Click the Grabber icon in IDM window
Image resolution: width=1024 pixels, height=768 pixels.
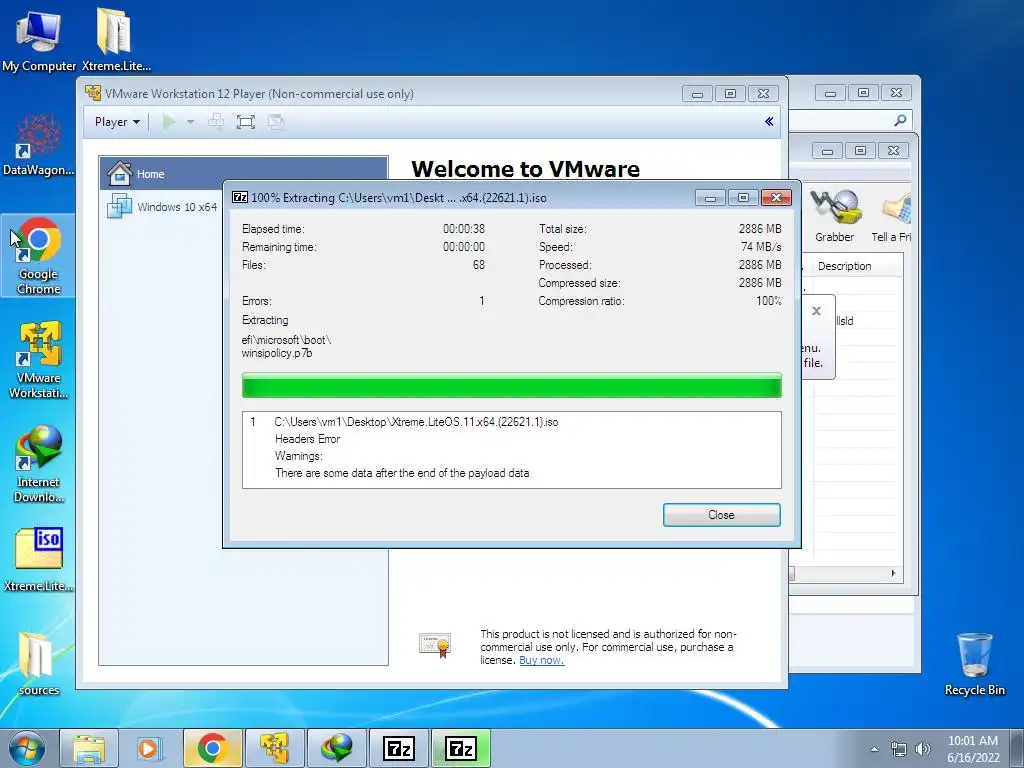point(835,216)
